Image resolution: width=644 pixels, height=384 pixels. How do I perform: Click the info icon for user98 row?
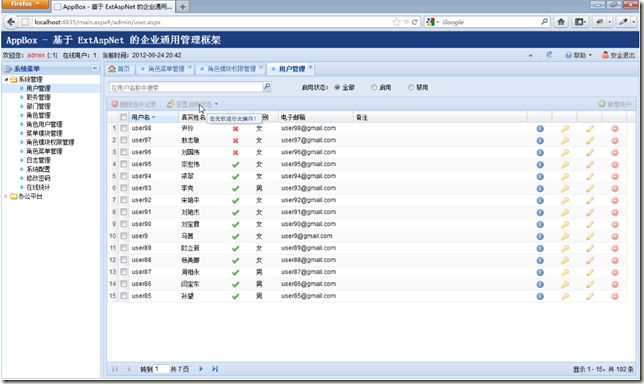point(540,129)
